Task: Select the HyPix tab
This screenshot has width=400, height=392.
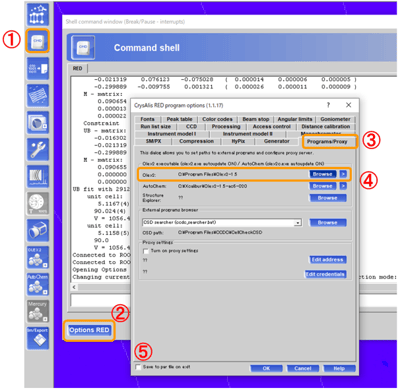Action: coord(238,141)
